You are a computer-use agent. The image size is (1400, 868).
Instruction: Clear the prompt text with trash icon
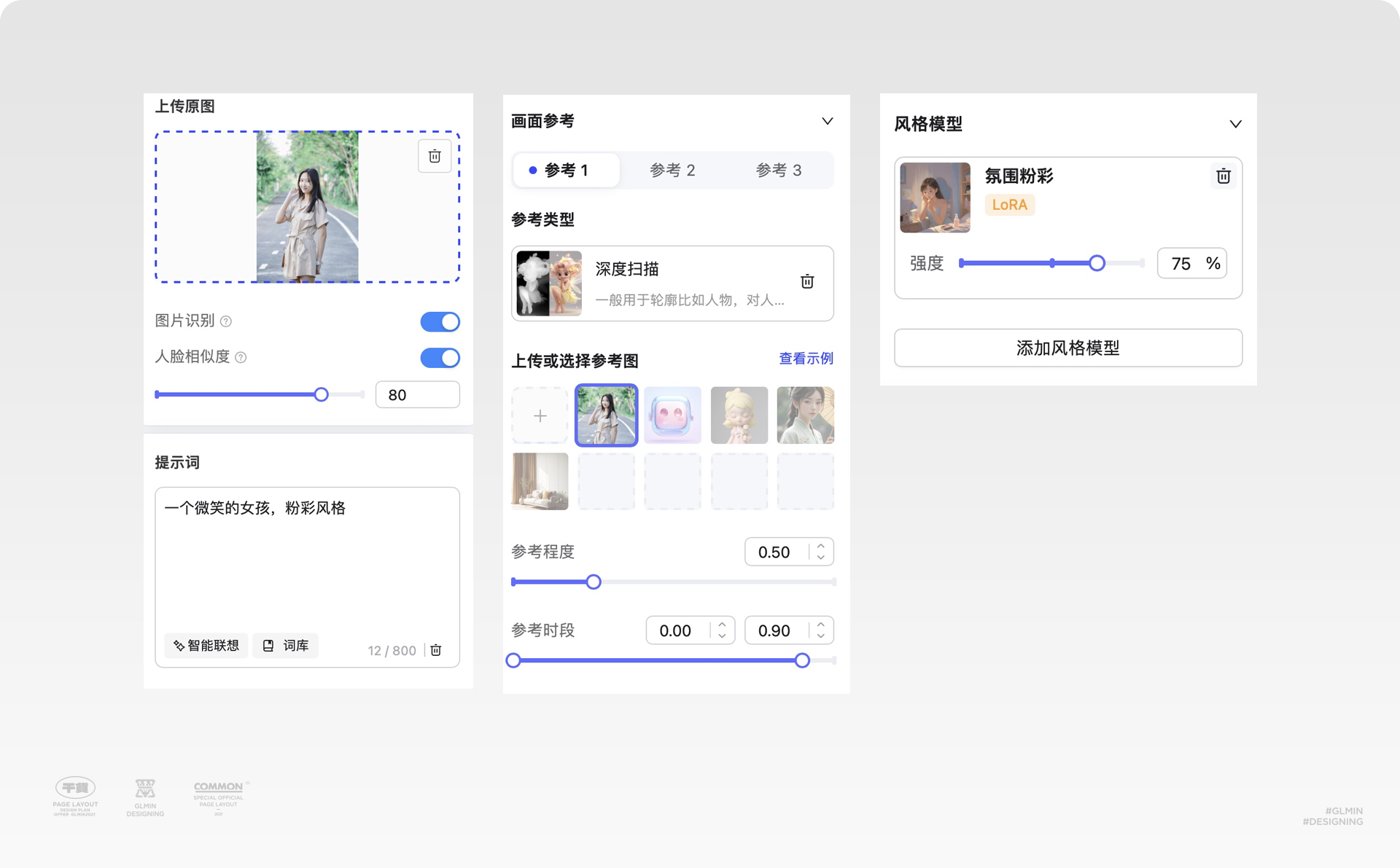coord(436,650)
